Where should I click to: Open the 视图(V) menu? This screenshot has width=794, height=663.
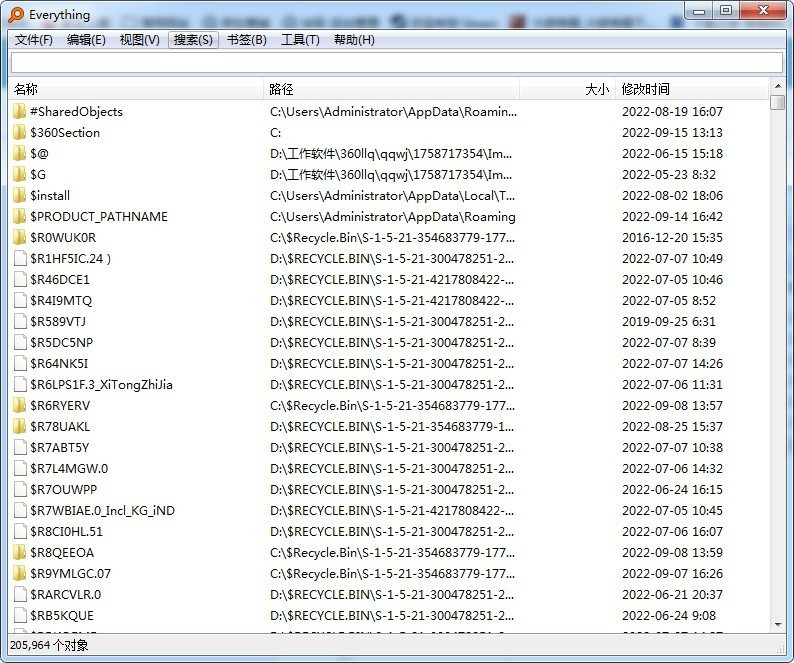pos(139,40)
